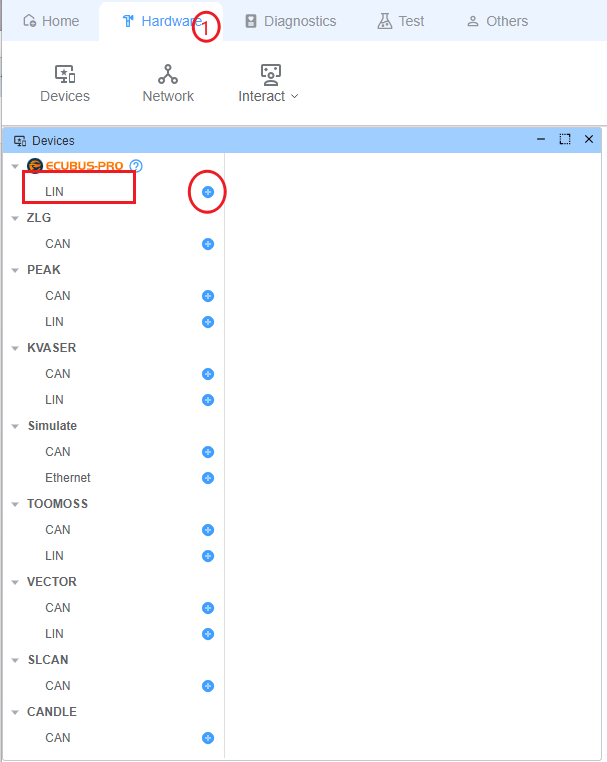
Task: Select CAN under ZLG
Action: (58, 244)
